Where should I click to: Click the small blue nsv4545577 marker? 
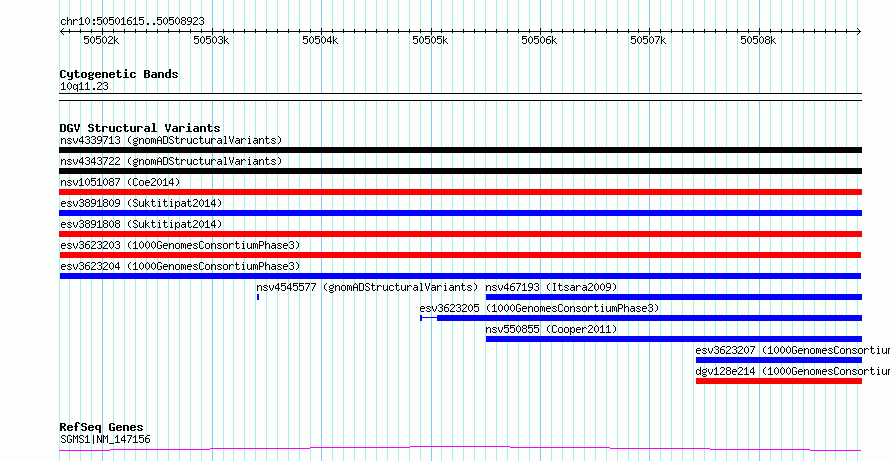click(x=258, y=297)
